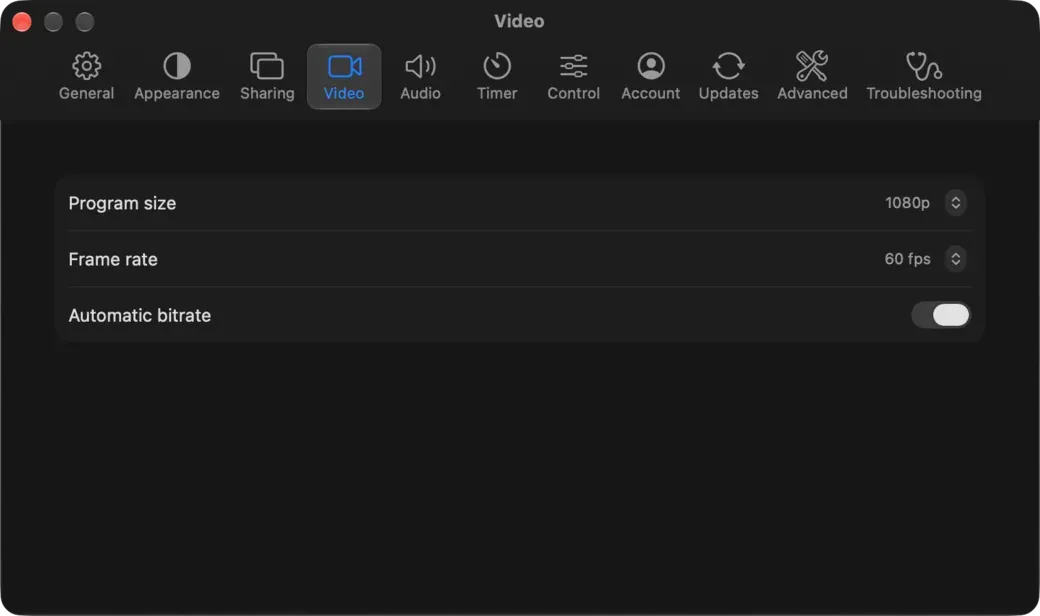The image size is (1040, 616).
Task: Open the General preferences tab
Action: pos(86,77)
